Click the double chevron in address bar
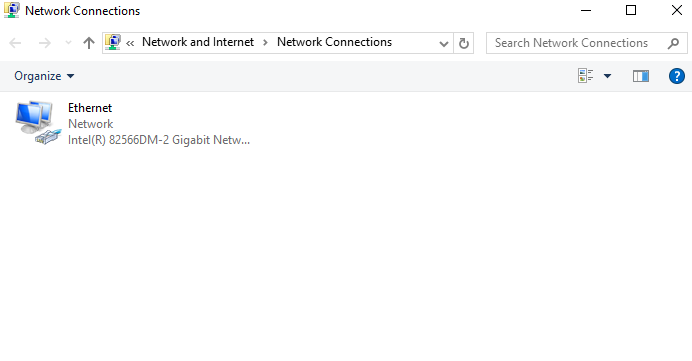692x361 pixels. point(130,43)
